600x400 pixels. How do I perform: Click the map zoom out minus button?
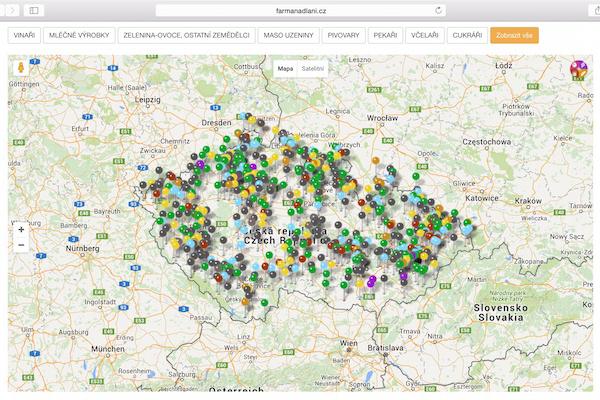coord(21,245)
